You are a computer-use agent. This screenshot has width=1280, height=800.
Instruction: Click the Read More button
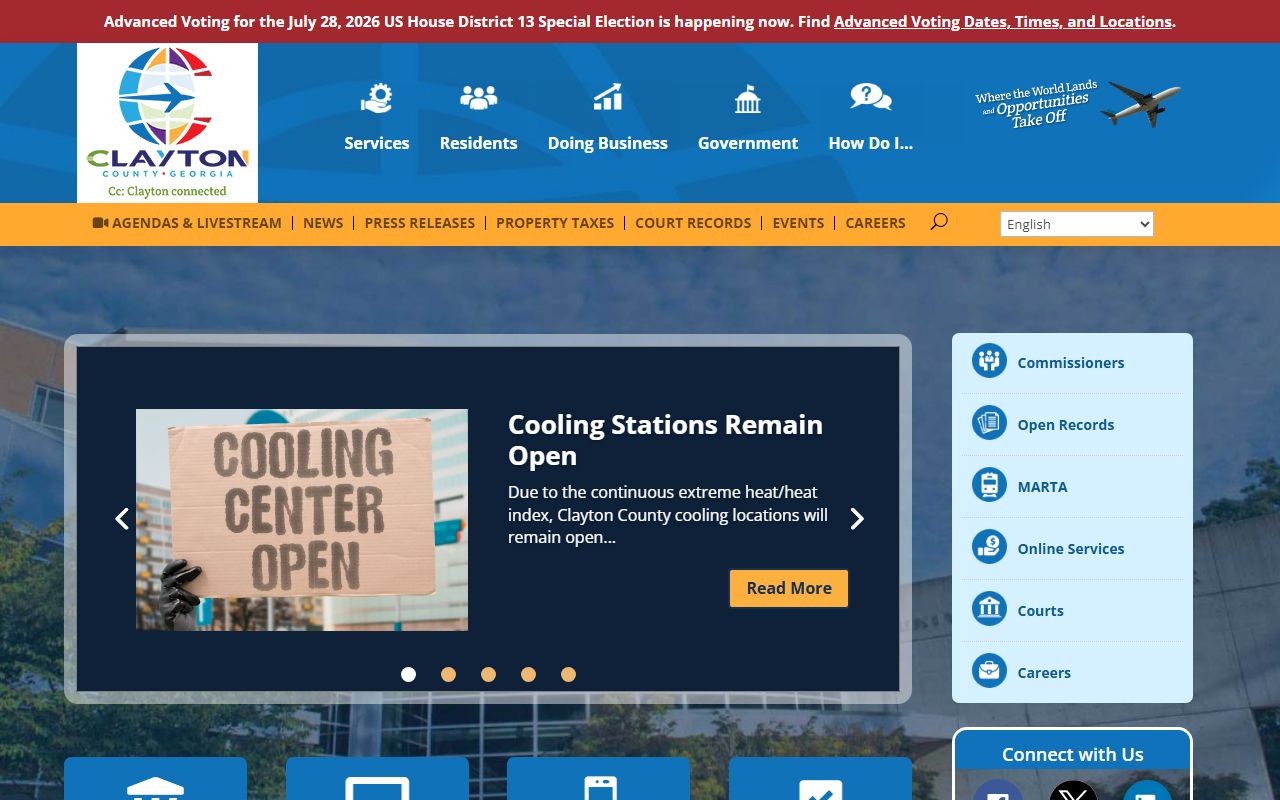coord(789,588)
